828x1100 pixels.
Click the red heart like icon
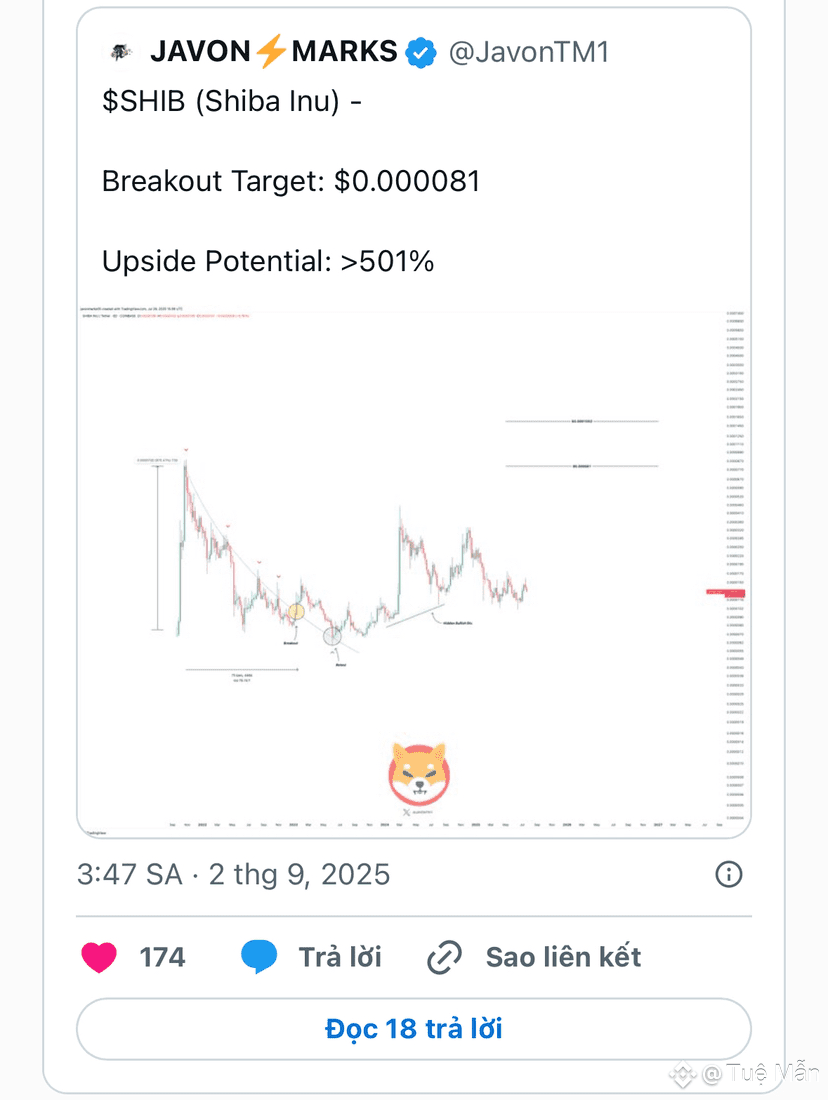pos(99,957)
